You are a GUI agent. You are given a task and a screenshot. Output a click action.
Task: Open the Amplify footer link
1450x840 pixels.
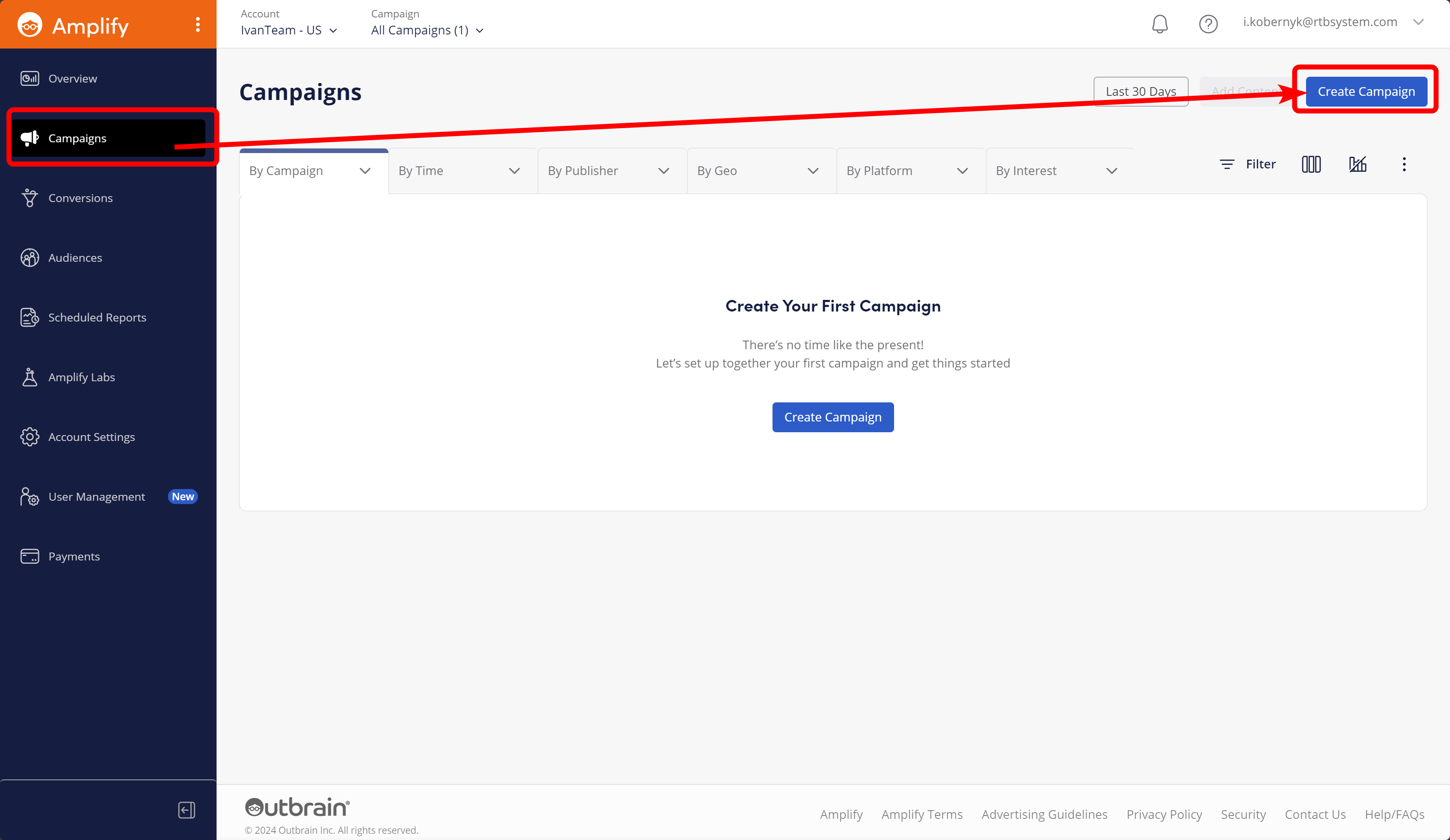click(x=841, y=814)
